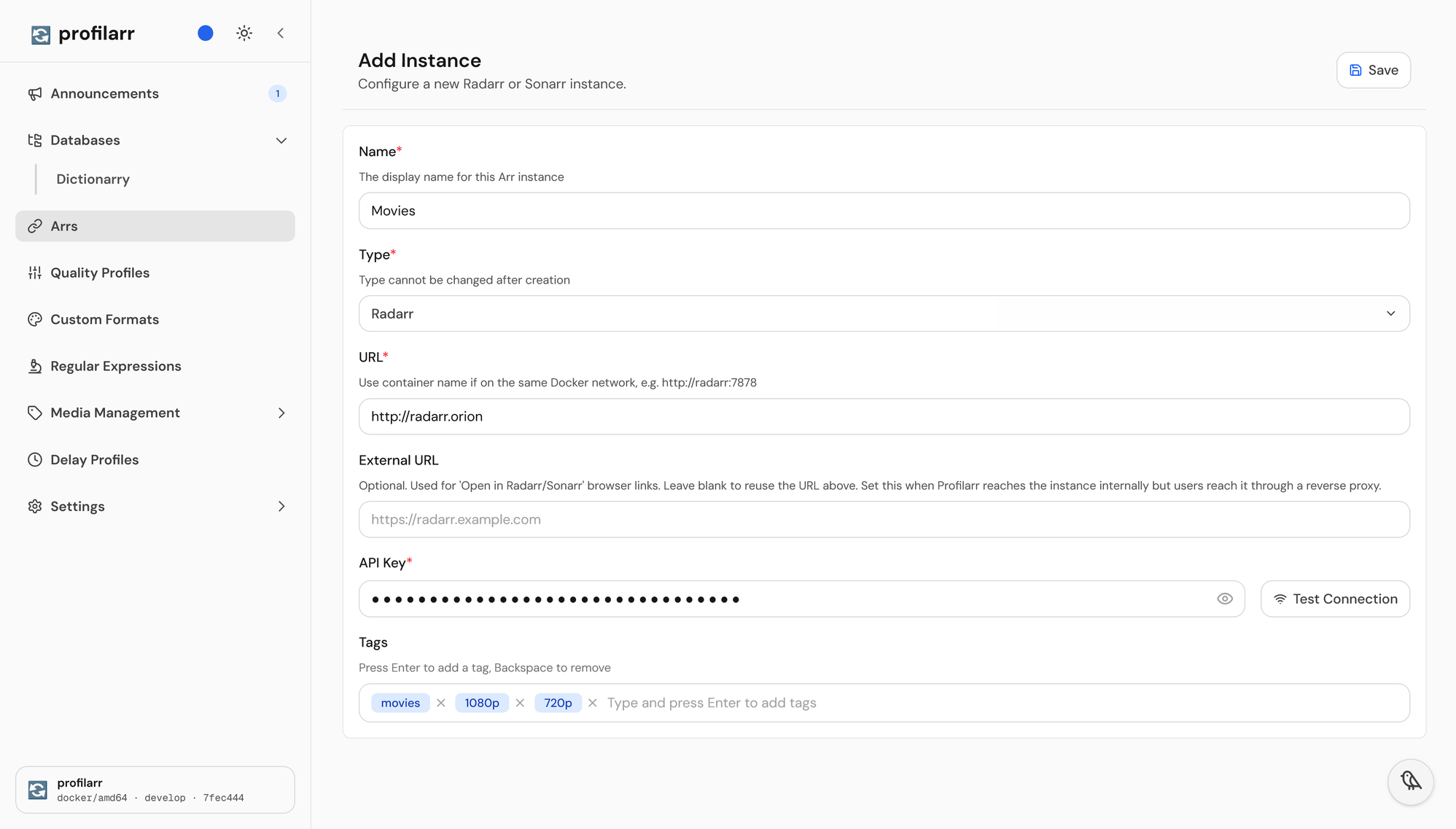This screenshot has width=1456, height=829.
Task: Click the URL input field
Action: 884,416
